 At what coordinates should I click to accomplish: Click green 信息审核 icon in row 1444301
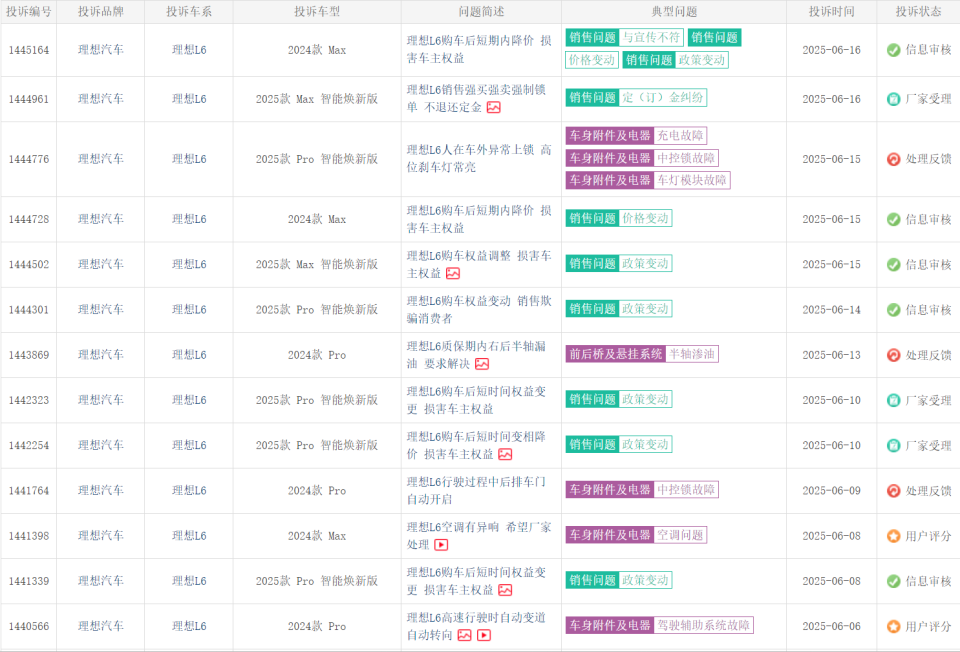893,310
